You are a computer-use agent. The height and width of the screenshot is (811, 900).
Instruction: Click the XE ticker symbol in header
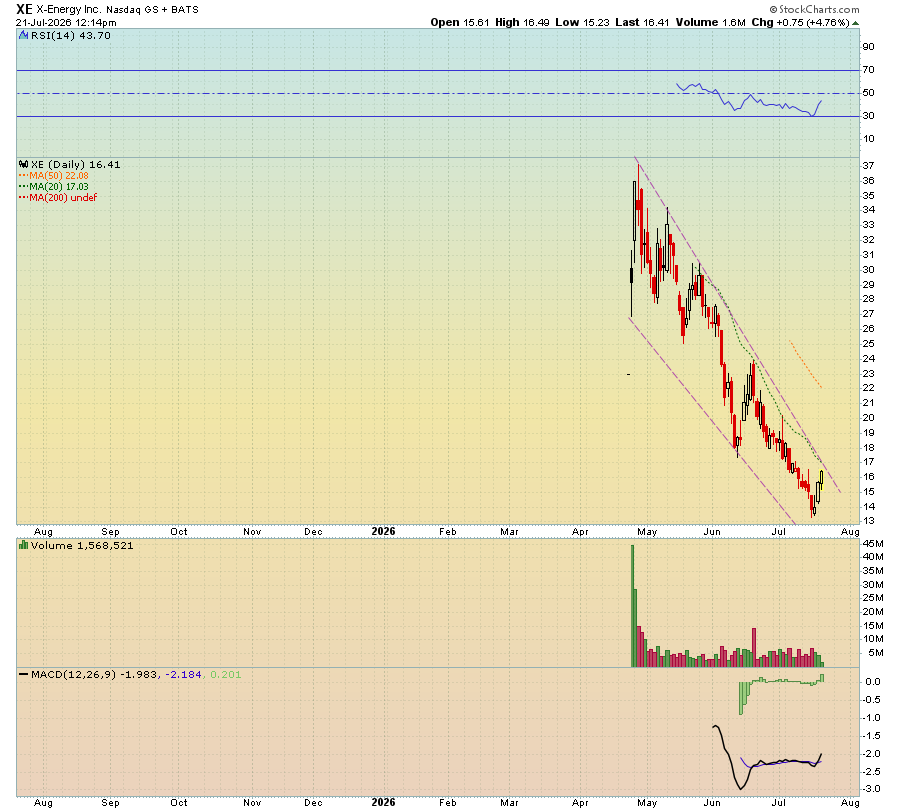coord(25,9)
